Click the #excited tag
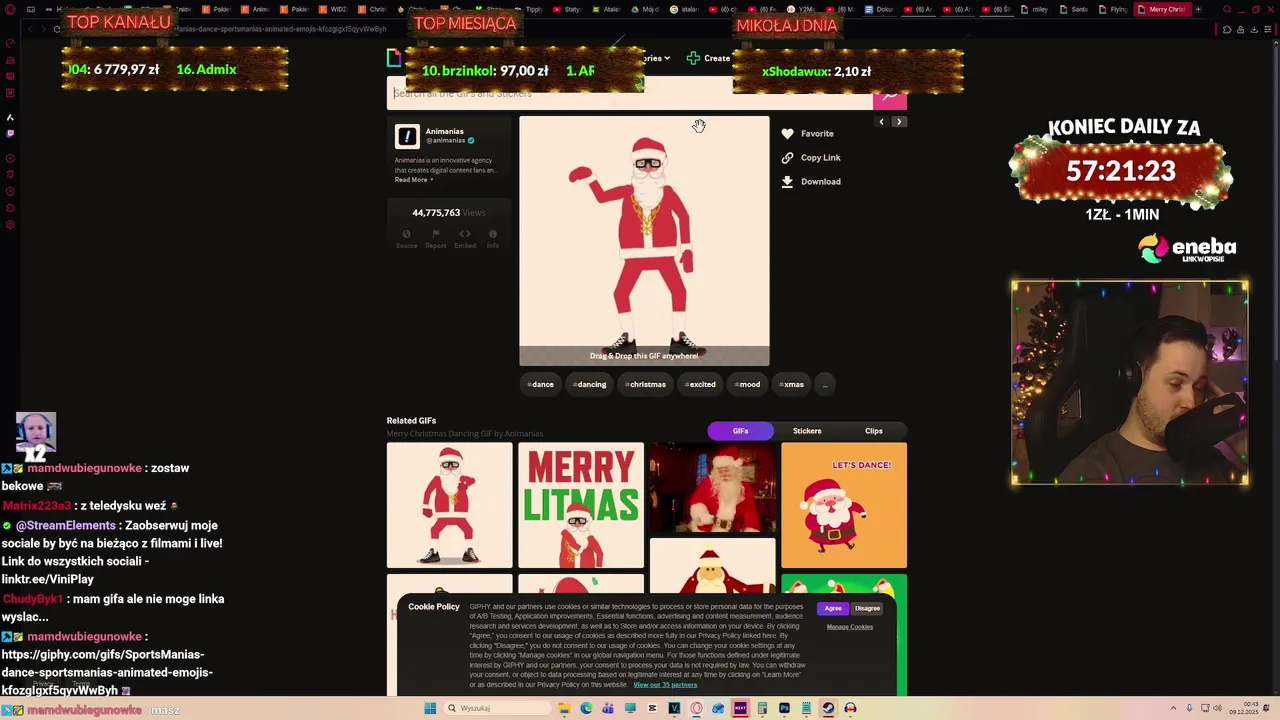 [701, 384]
